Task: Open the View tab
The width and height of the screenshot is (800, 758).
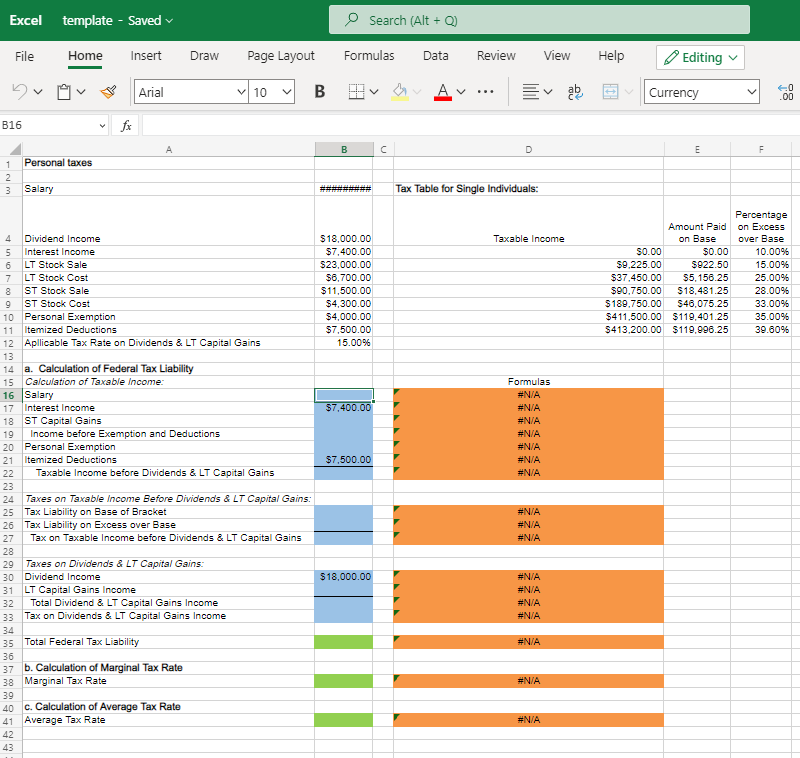Action: tap(557, 56)
